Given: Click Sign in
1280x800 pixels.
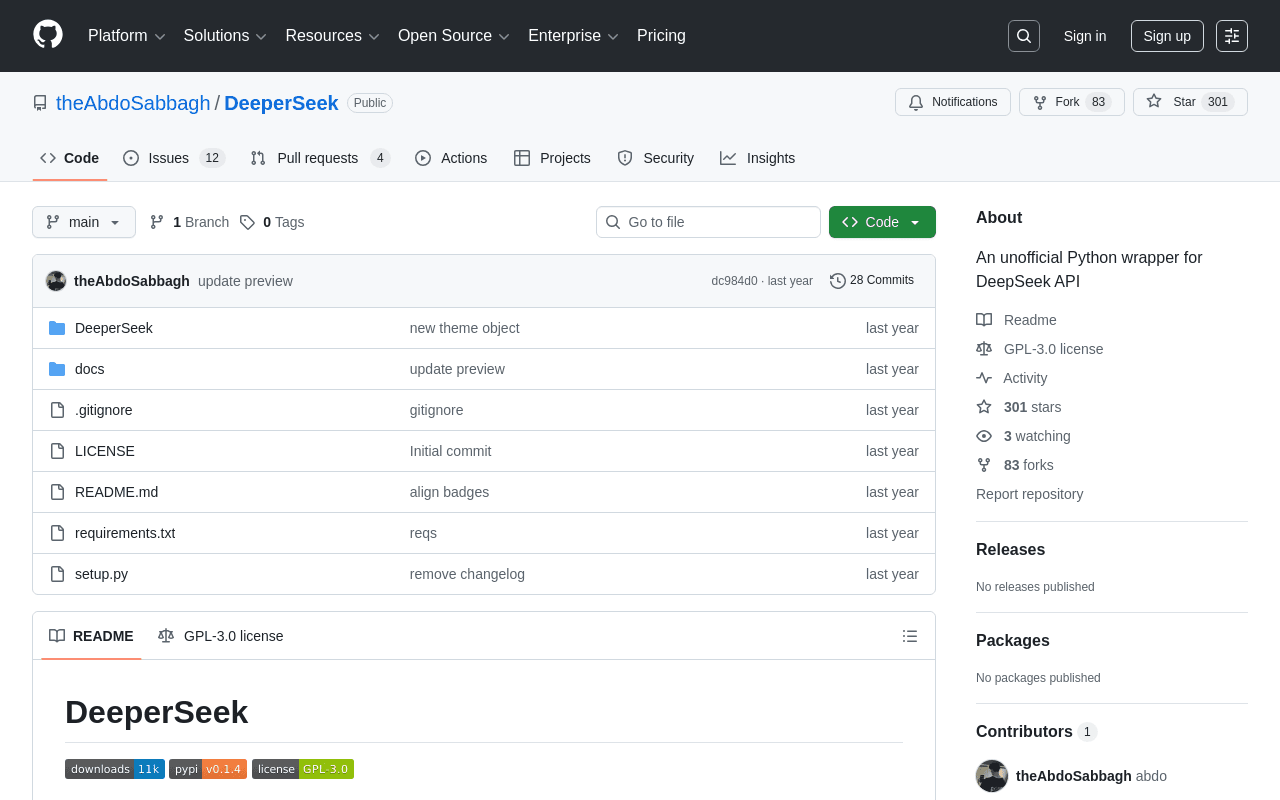Looking at the screenshot, I should 1085,36.
